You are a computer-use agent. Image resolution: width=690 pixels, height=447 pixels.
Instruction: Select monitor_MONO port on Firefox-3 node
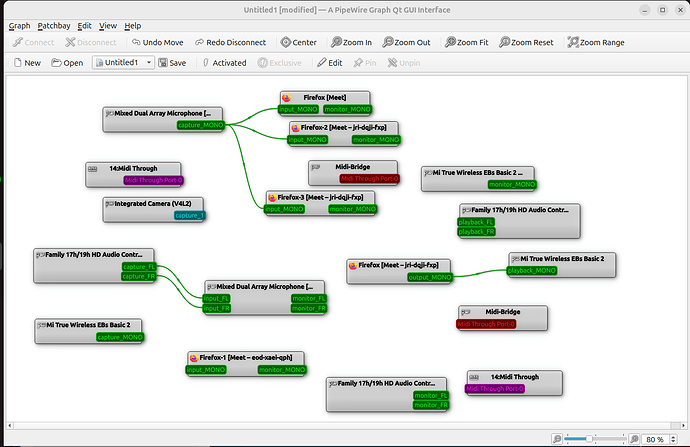[353, 209]
